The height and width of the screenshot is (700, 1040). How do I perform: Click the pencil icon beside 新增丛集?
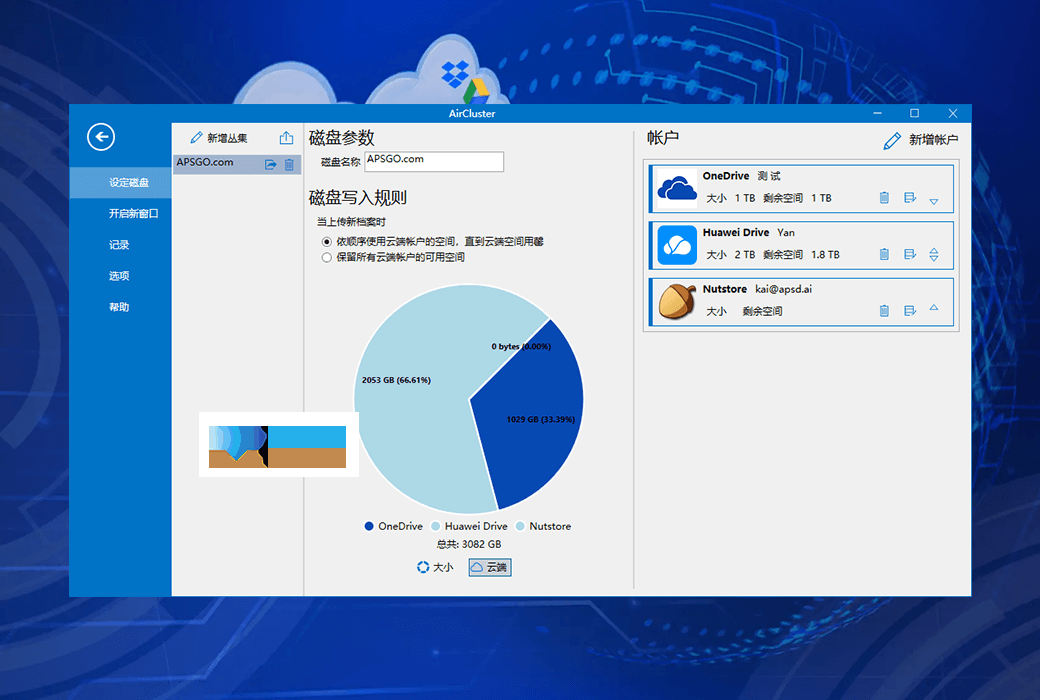[x=196, y=137]
